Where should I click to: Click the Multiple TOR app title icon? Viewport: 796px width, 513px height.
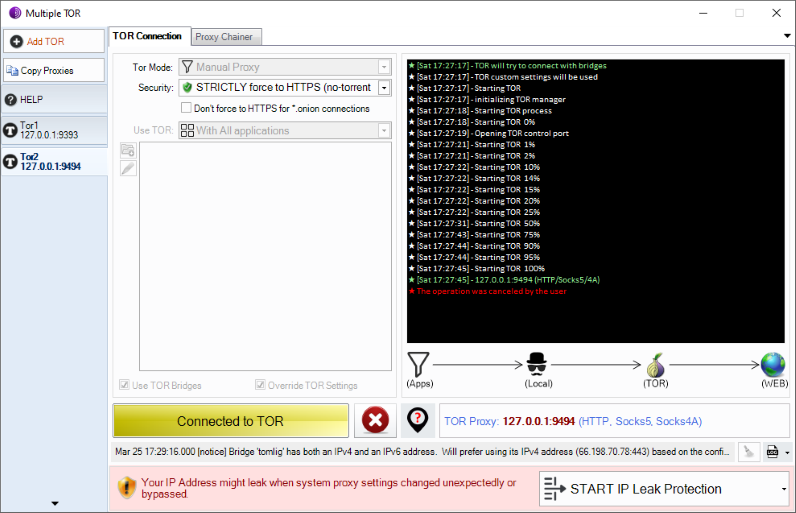click(x=15, y=13)
